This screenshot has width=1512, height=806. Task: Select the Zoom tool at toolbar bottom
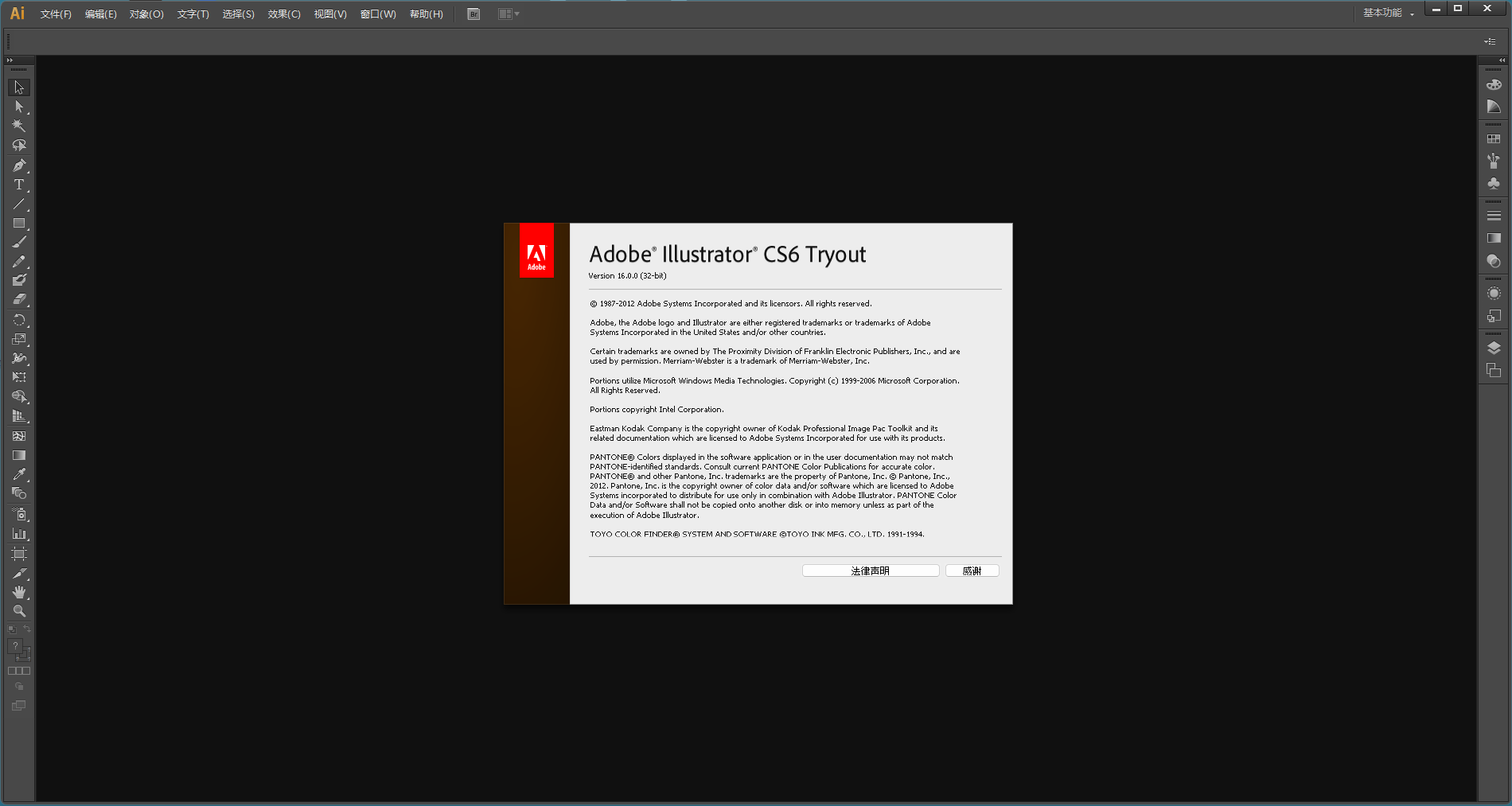[18, 612]
